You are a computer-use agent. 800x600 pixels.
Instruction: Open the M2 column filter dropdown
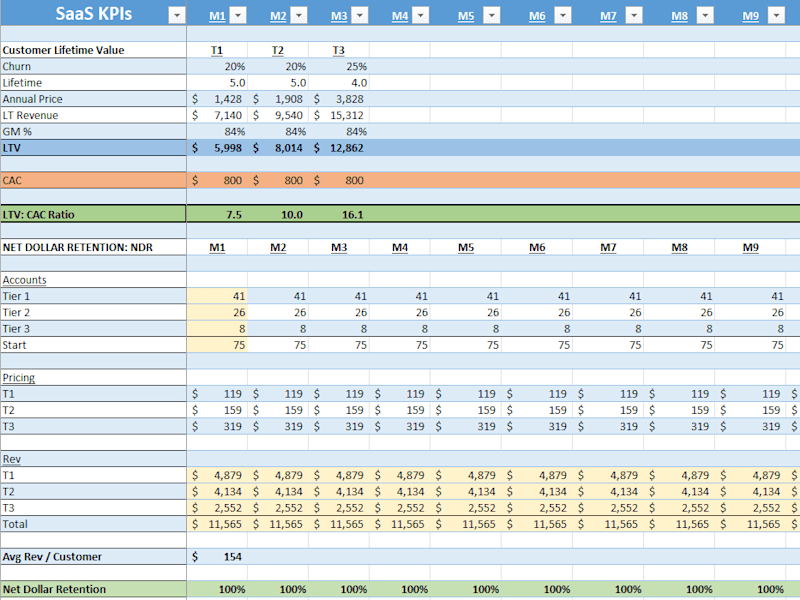point(299,15)
